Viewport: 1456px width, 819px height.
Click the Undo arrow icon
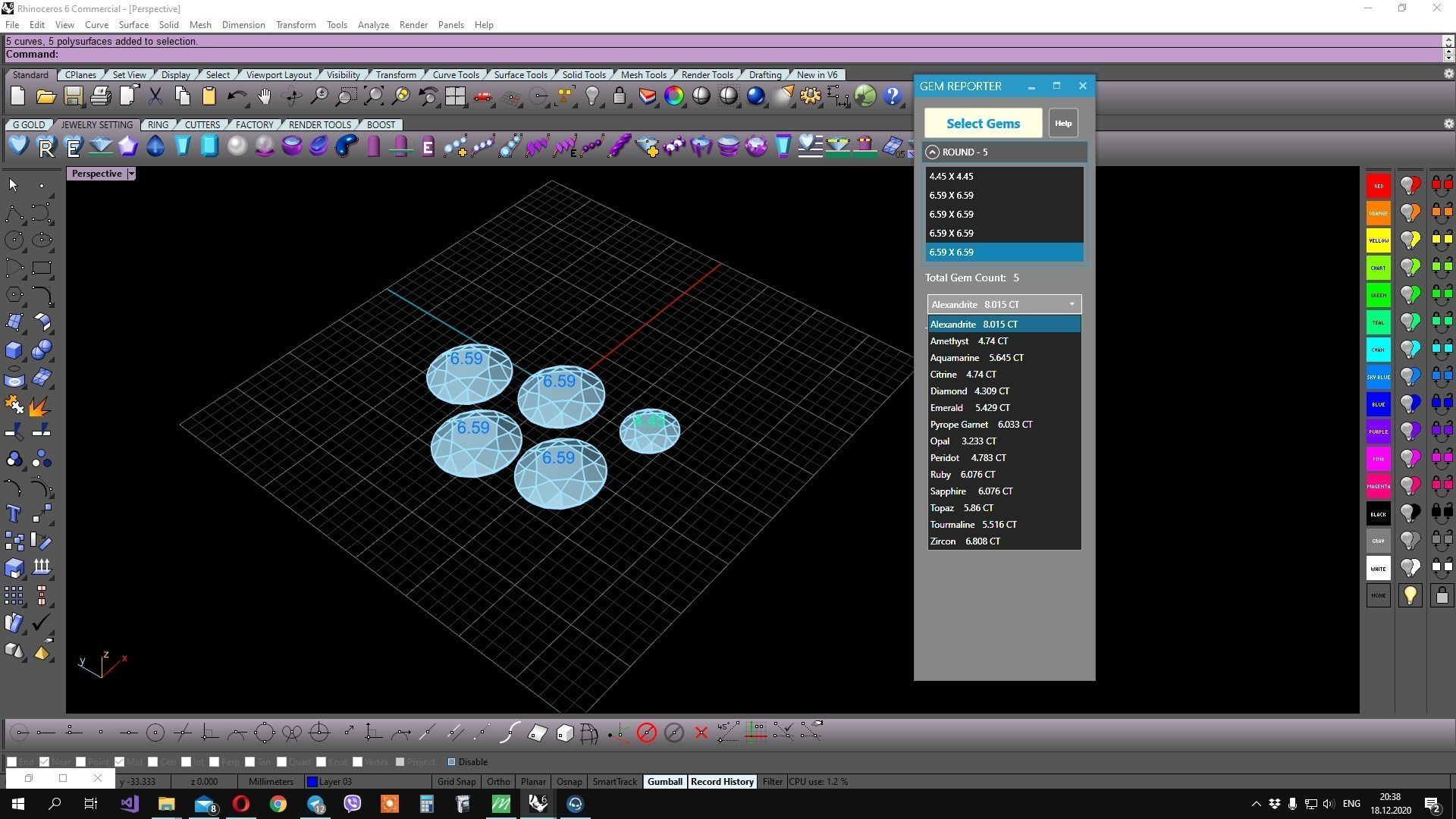[237, 96]
